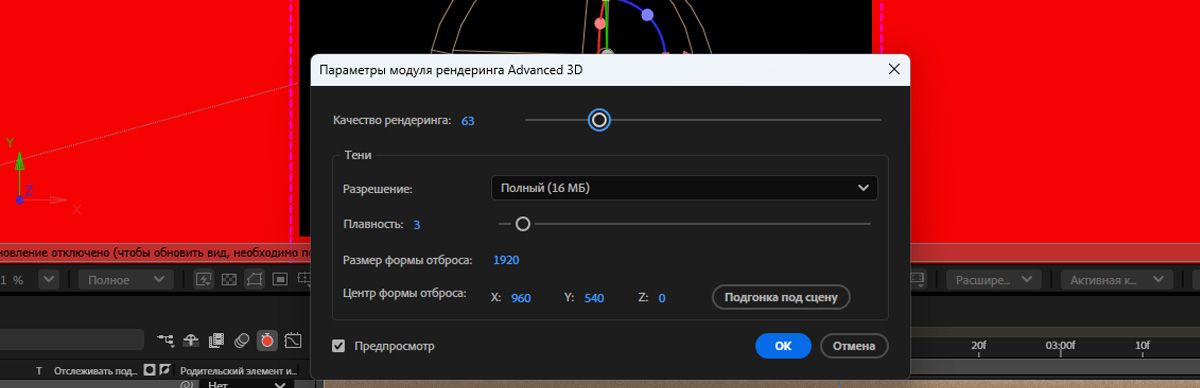Toggle the composition mini-flowchart icon

click(x=165, y=340)
